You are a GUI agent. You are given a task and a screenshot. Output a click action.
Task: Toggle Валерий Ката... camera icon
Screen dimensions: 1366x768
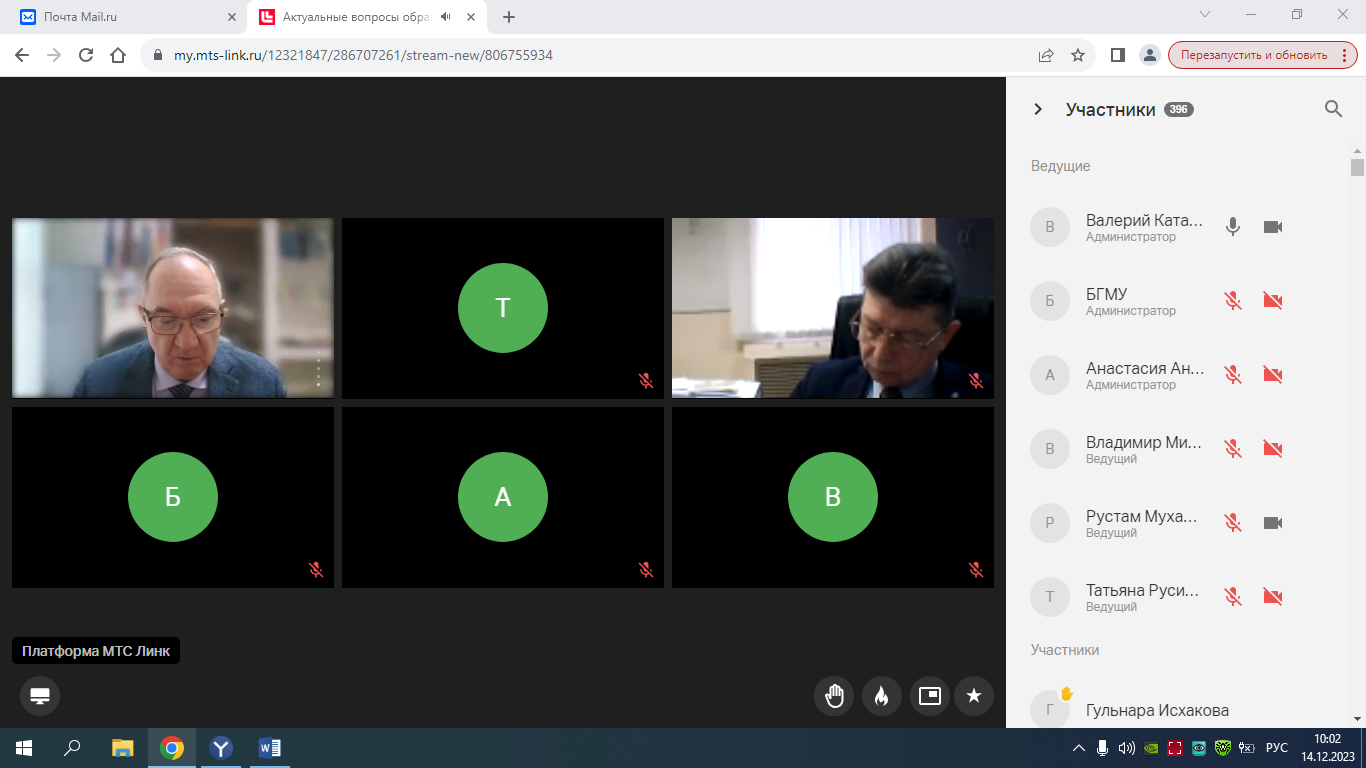tap(1273, 227)
